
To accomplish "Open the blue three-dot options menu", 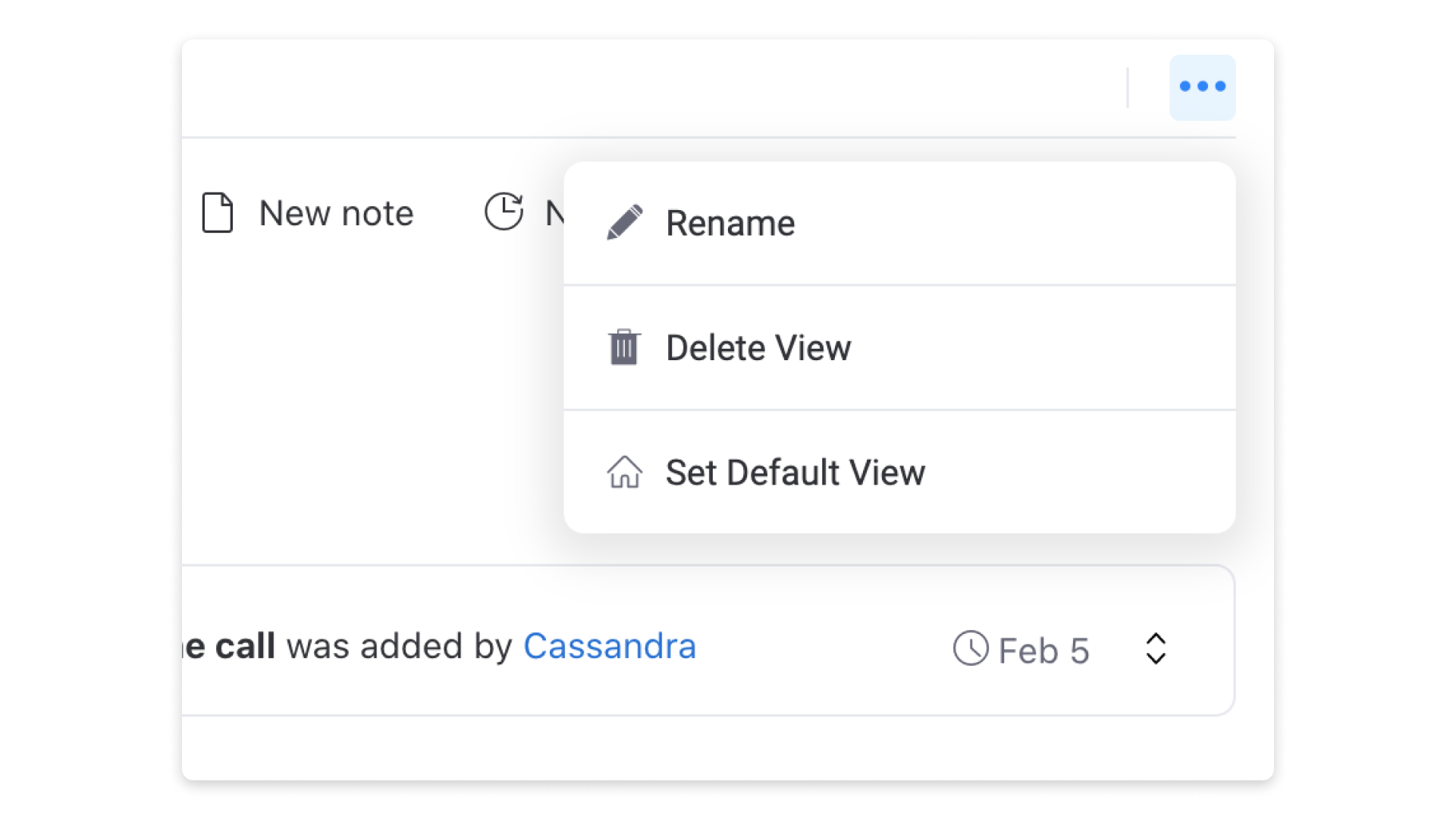I will [x=1202, y=87].
